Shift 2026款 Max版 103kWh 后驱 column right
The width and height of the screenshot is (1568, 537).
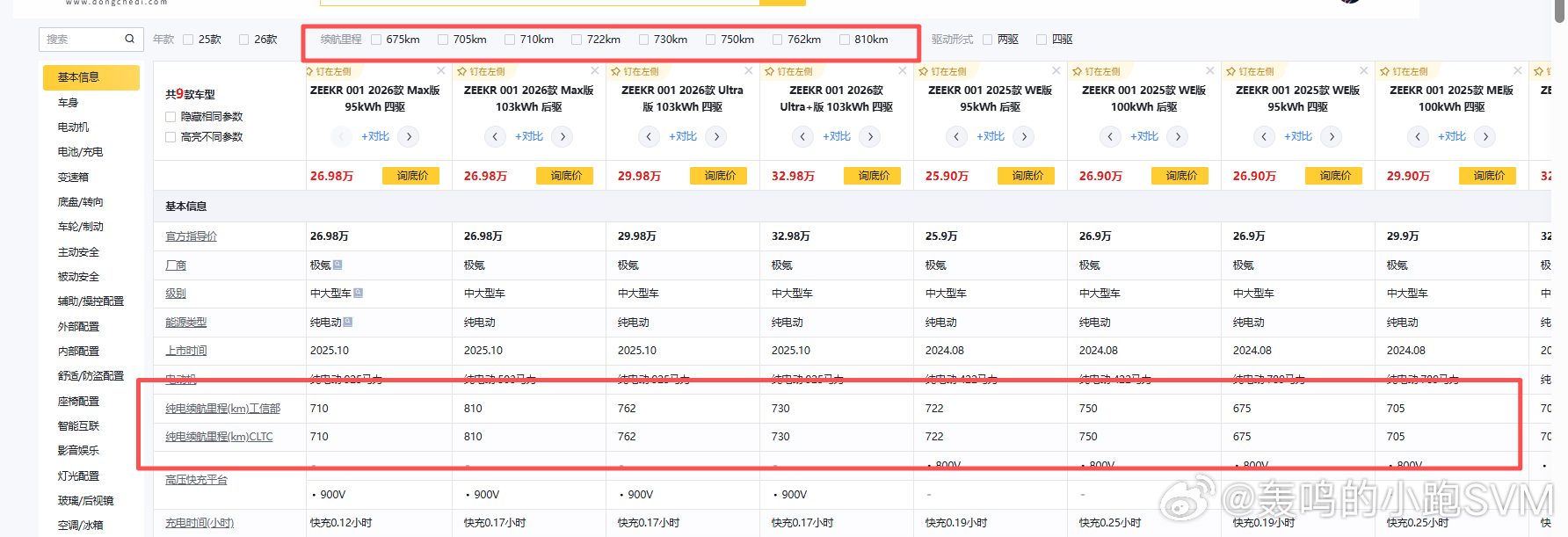click(x=563, y=136)
